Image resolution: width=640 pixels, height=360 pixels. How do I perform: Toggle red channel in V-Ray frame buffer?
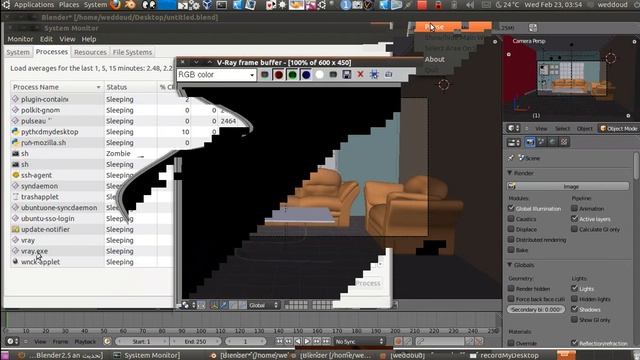click(x=278, y=75)
